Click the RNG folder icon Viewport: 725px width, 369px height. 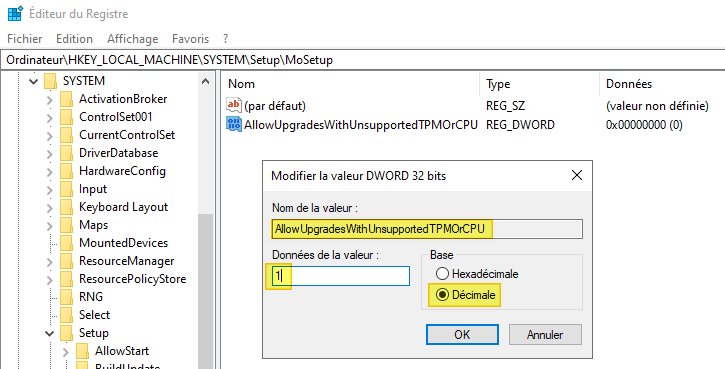point(67,297)
